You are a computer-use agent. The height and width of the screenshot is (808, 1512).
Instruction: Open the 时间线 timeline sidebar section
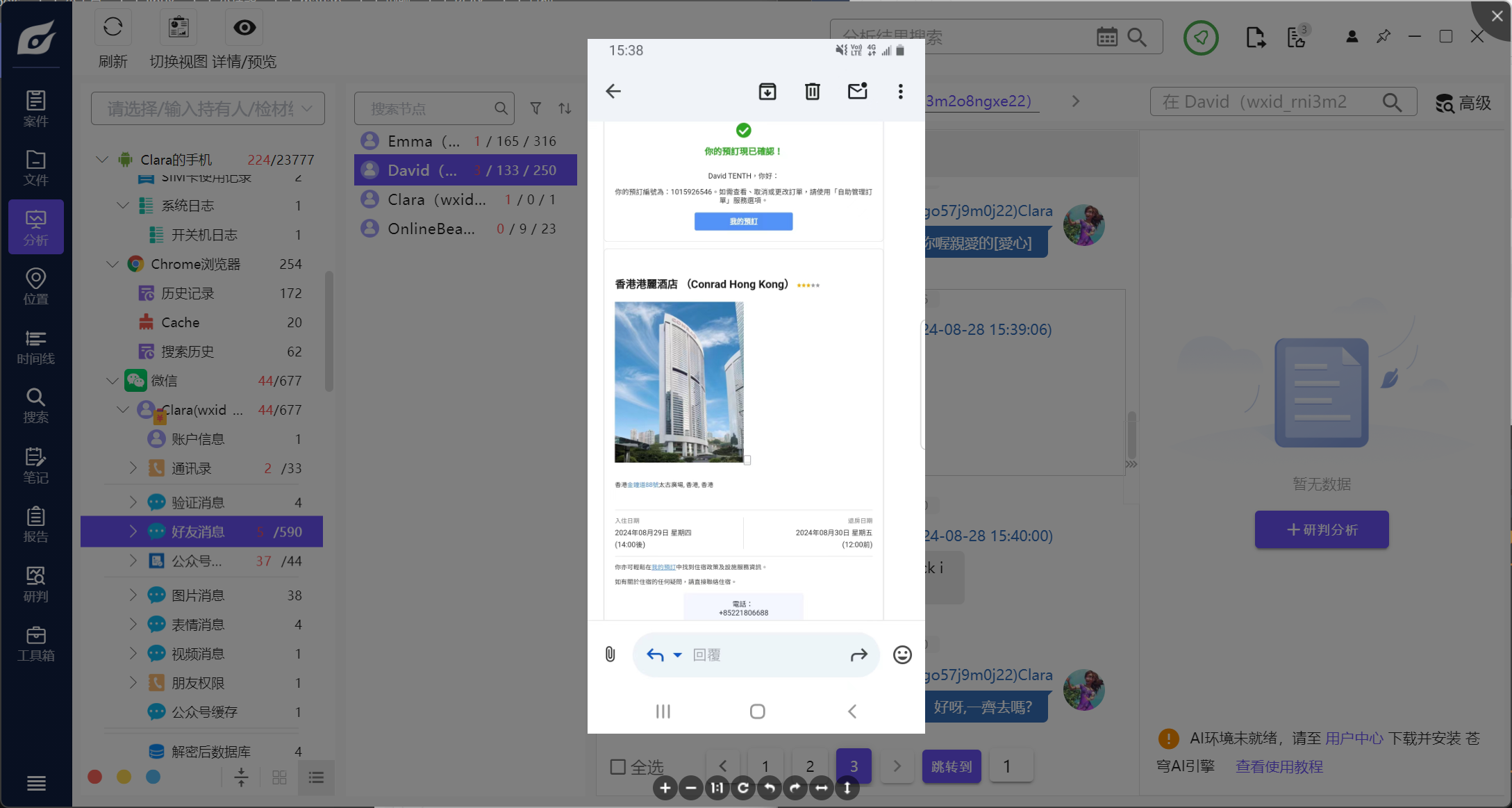point(35,346)
